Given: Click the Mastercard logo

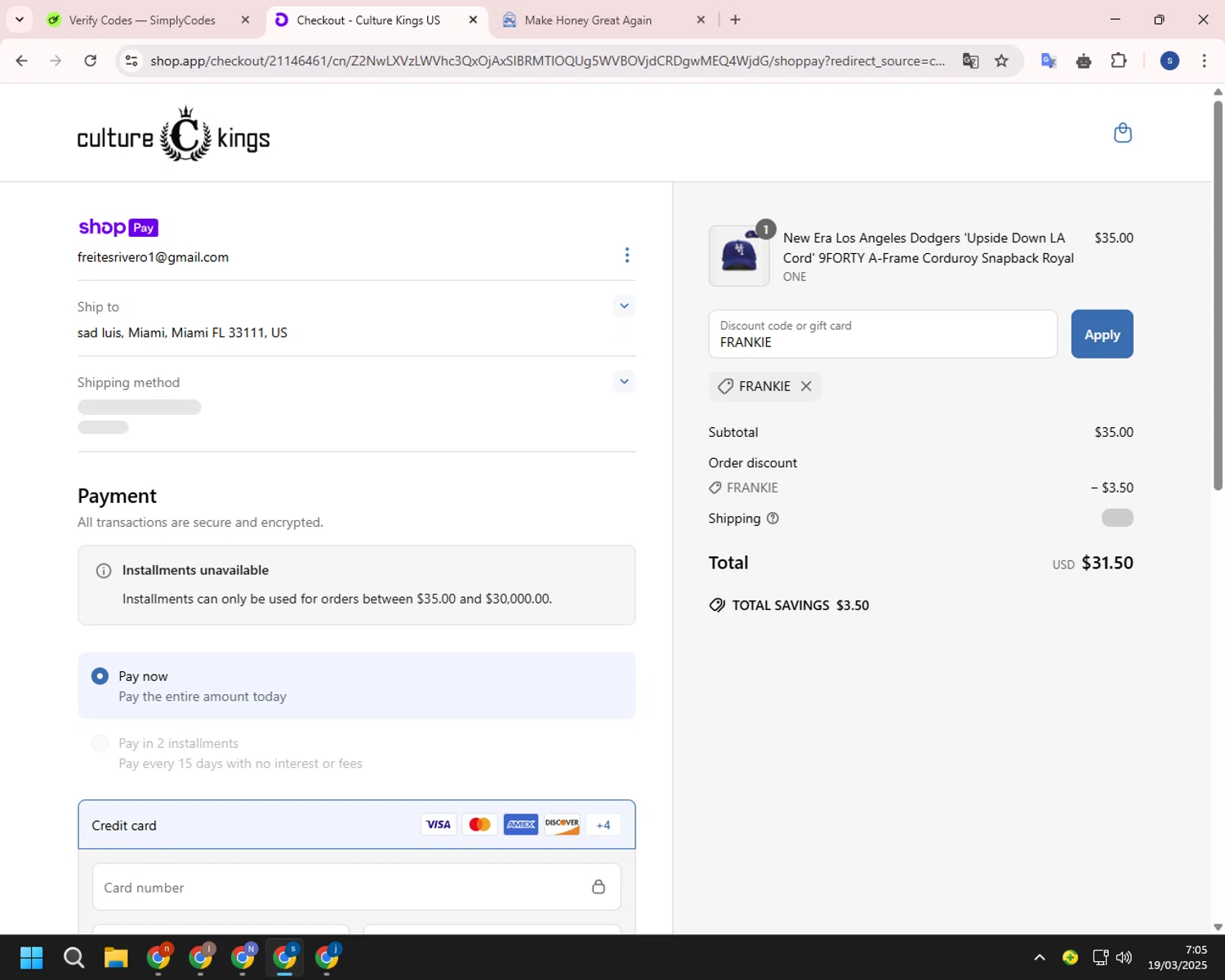Looking at the screenshot, I should (480, 824).
